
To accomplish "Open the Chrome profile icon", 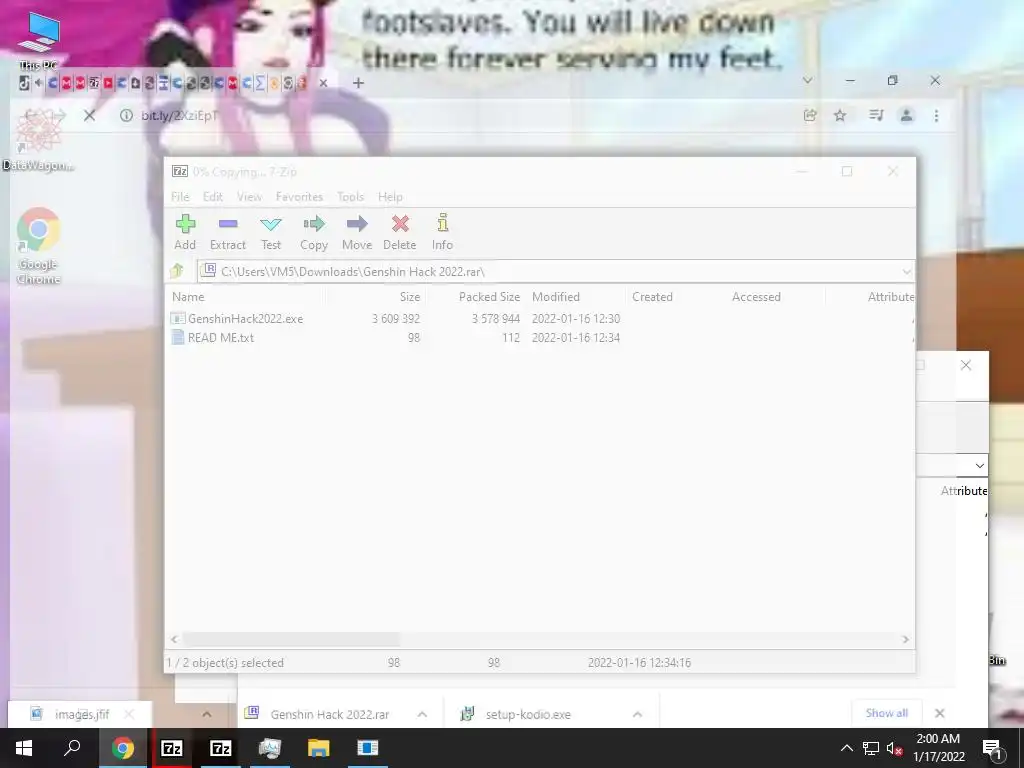I will click(906, 116).
